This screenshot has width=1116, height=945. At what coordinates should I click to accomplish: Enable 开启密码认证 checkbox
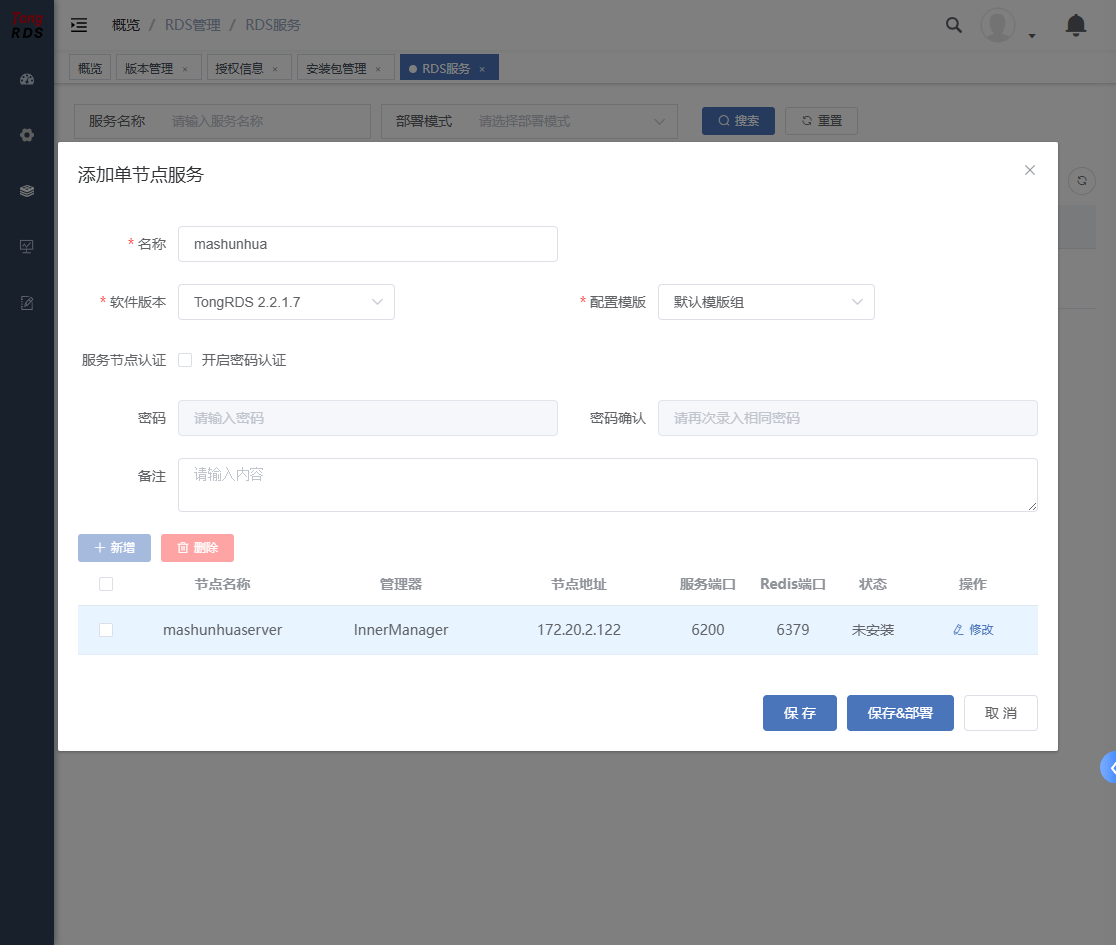click(x=185, y=360)
